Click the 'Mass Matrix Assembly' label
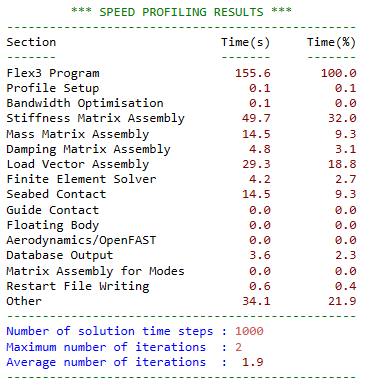Viewport: 365px width, 383px height. click(x=78, y=134)
